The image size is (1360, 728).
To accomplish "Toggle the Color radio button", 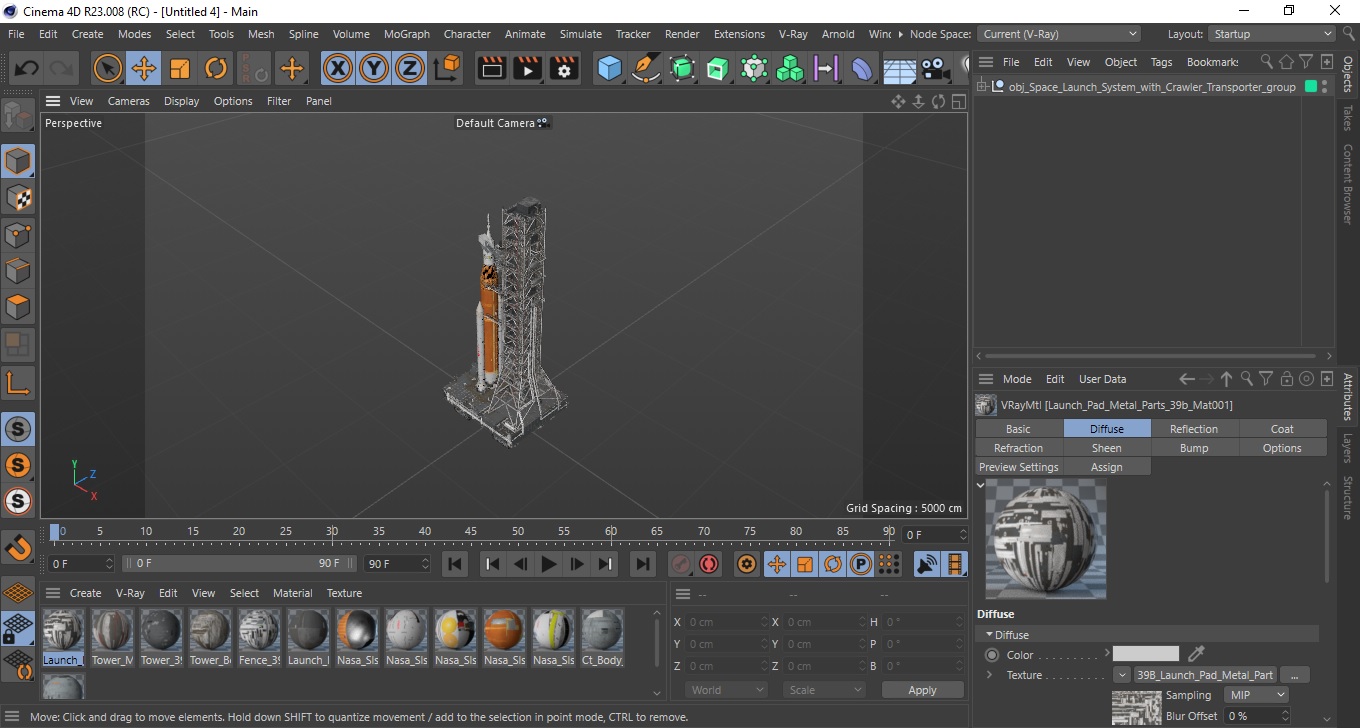I will (992, 655).
